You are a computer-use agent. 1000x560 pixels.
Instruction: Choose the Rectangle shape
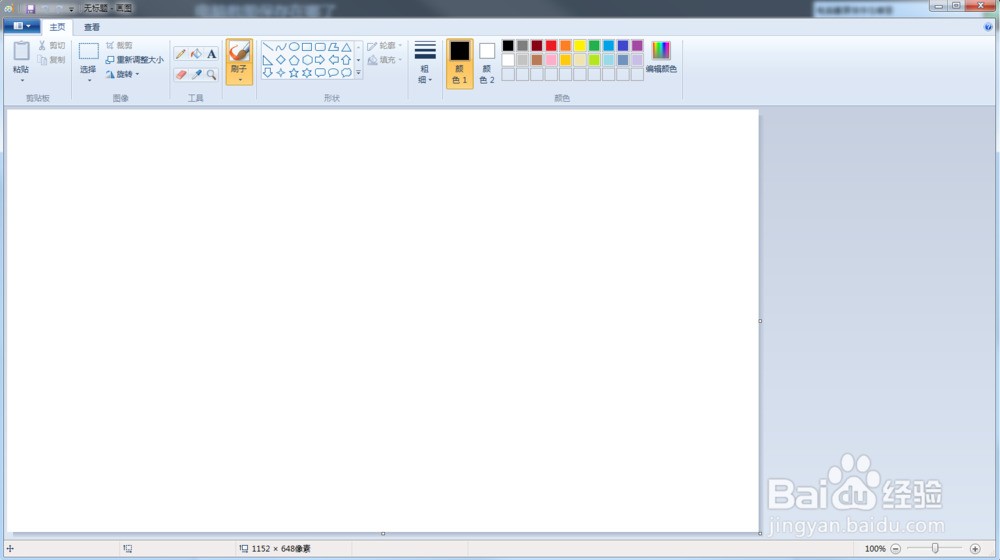pos(307,47)
